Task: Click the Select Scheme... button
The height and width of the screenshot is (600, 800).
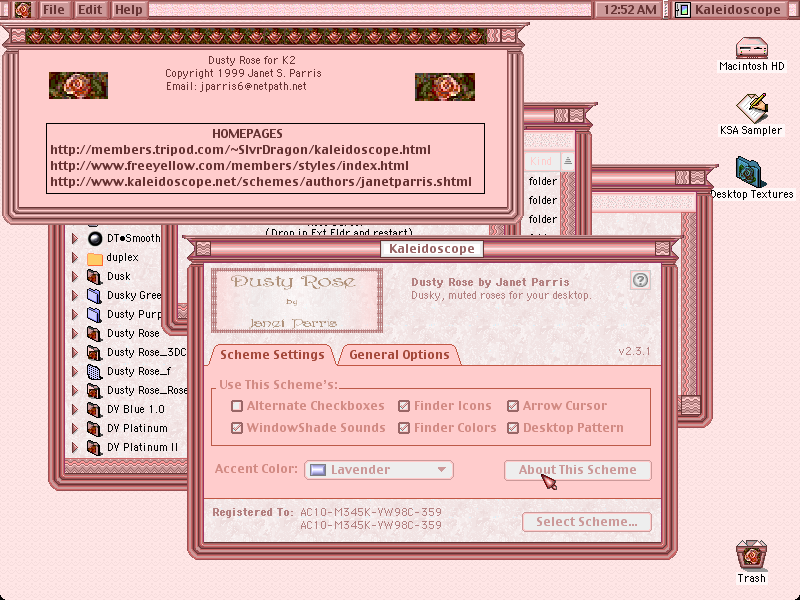Action: click(x=587, y=522)
